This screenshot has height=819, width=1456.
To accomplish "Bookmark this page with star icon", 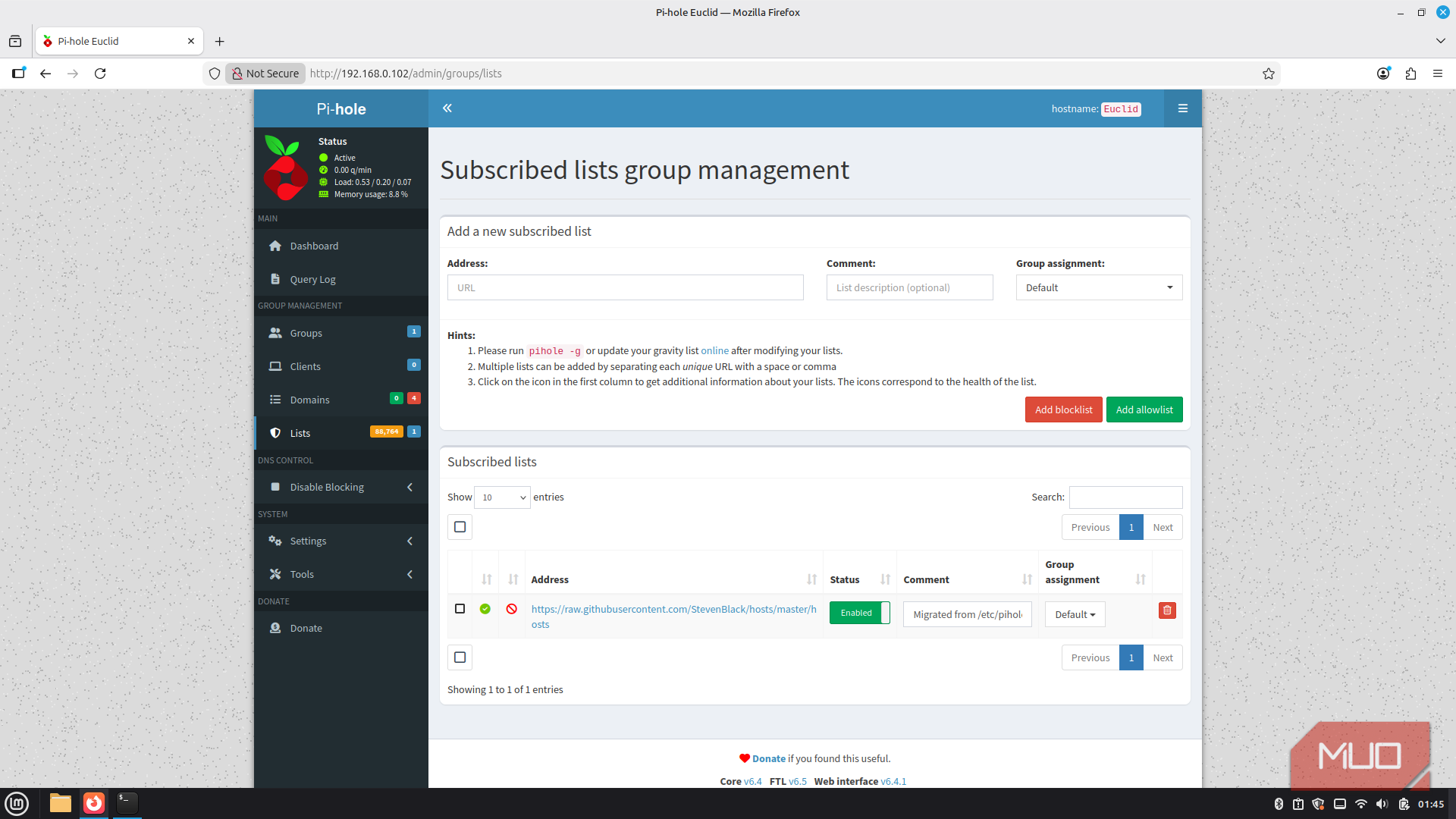I will [x=1269, y=74].
